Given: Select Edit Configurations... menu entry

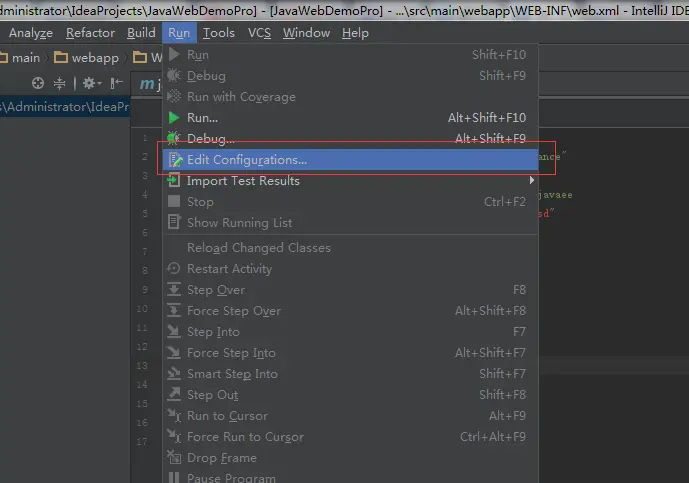Looking at the screenshot, I should 351,160.
